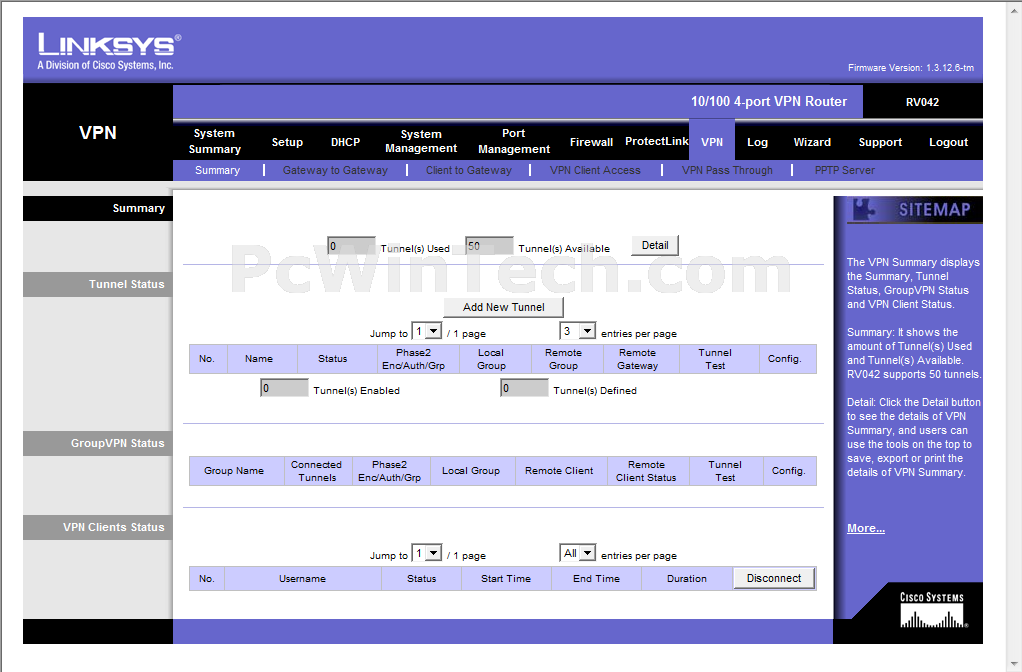The height and width of the screenshot is (672, 1022).
Task: Select the Summary sub-menu item
Action: click(x=217, y=170)
